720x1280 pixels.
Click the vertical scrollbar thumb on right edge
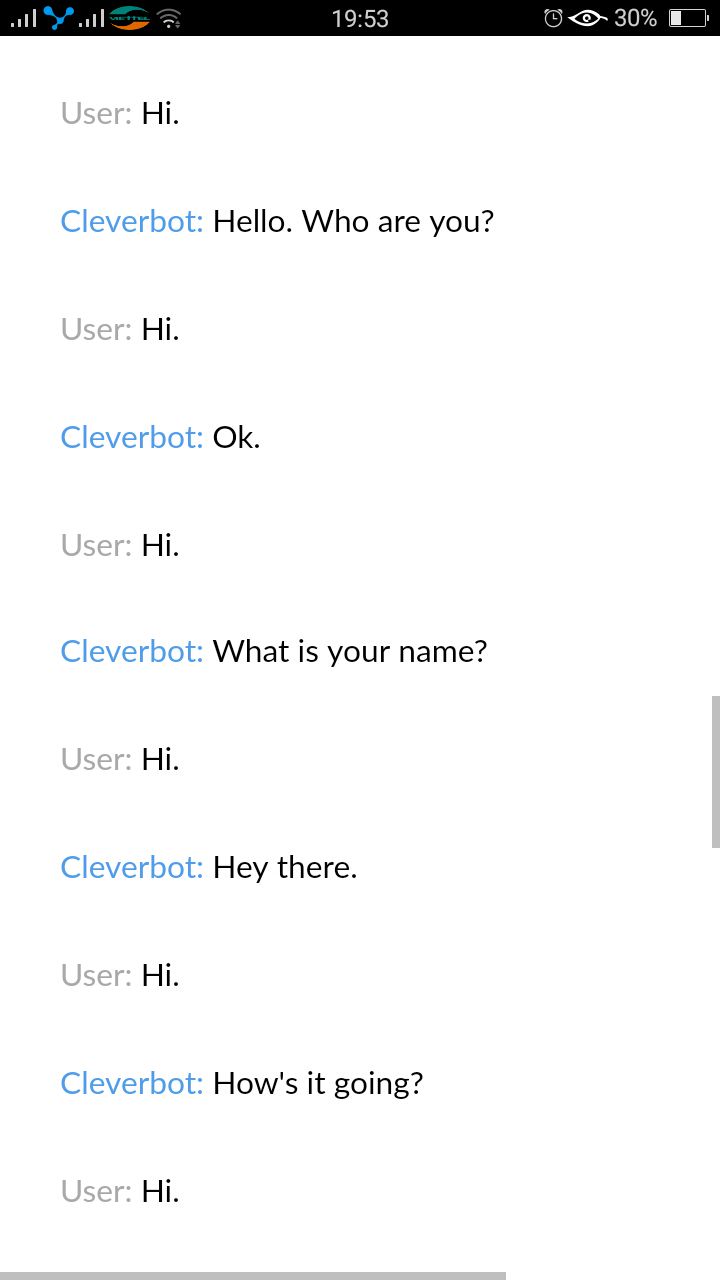click(x=715, y=771)
